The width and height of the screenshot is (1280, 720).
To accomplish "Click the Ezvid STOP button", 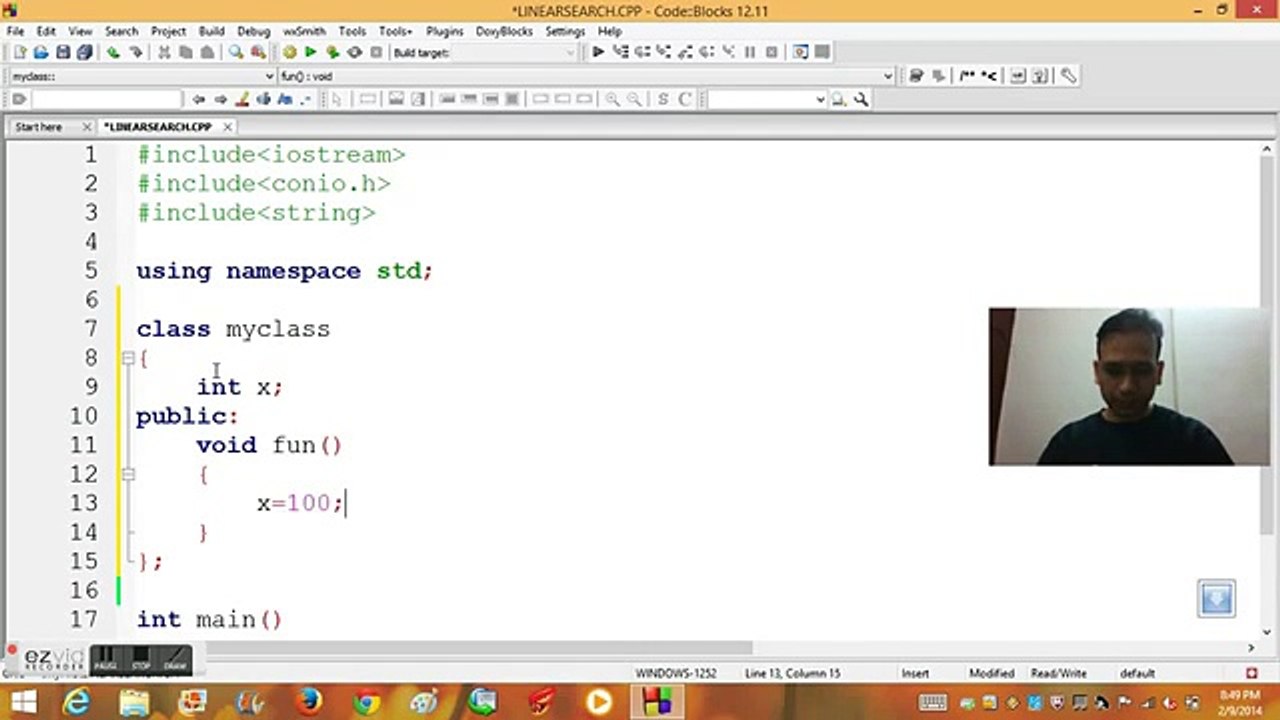I will coord(140,659).
